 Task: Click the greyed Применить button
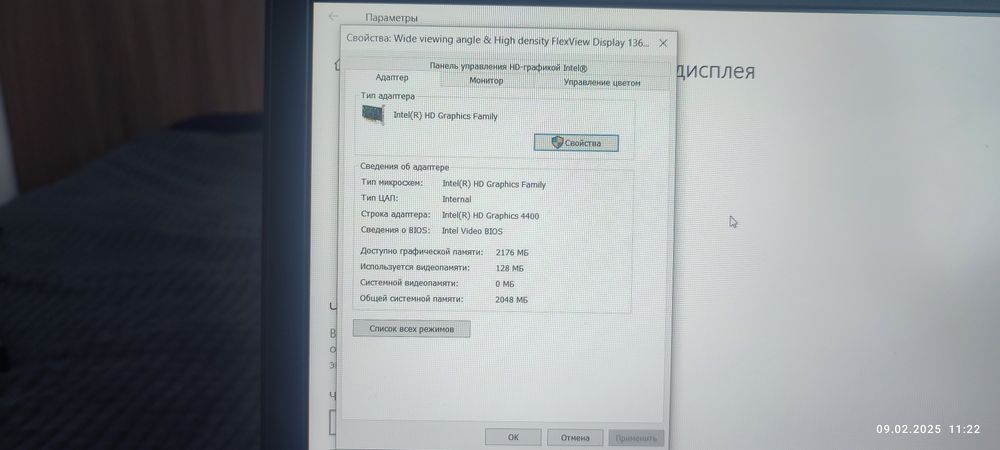point(636,439)
